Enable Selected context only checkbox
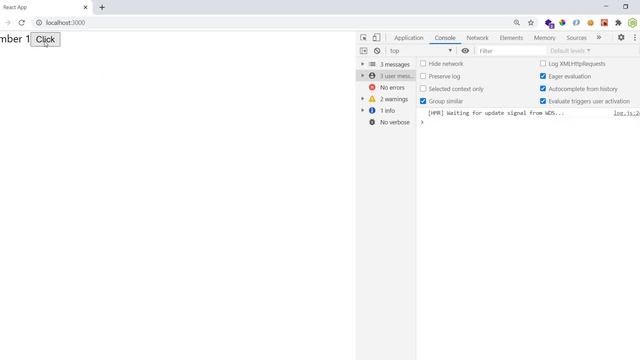640x360 pixels. coord(423,89)
